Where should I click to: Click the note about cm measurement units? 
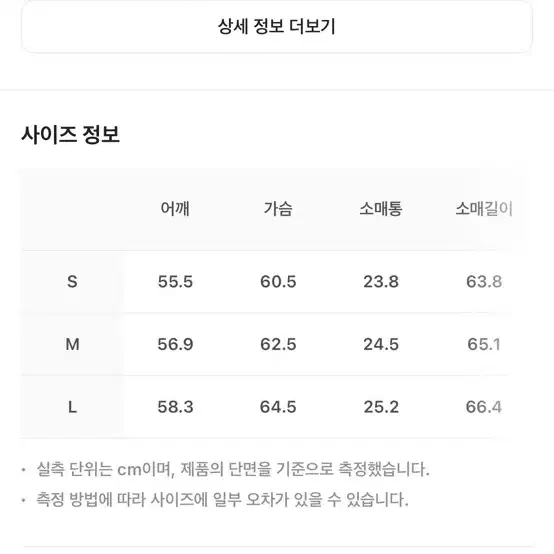[233, 469]
